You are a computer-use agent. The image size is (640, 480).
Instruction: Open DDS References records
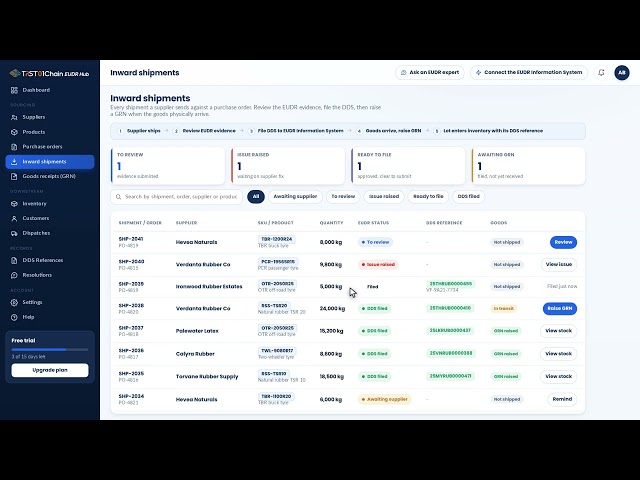[x=50, y=260]
